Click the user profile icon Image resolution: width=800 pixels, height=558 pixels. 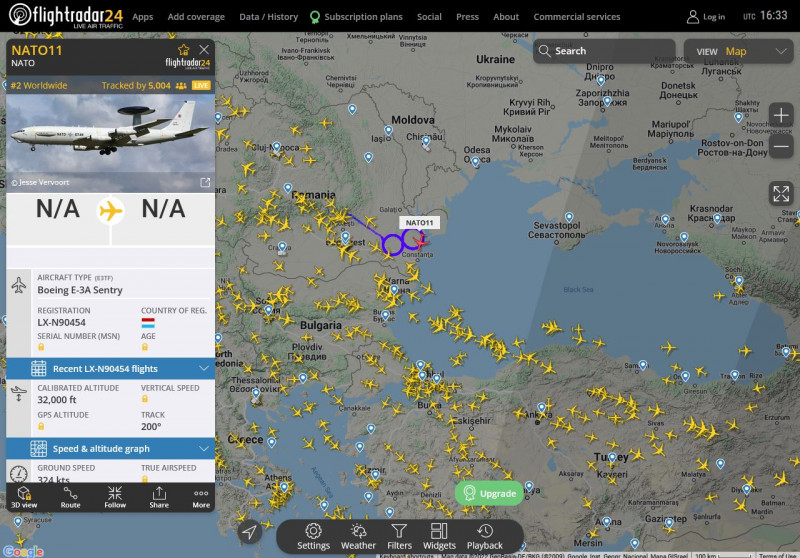click(692, 17)
